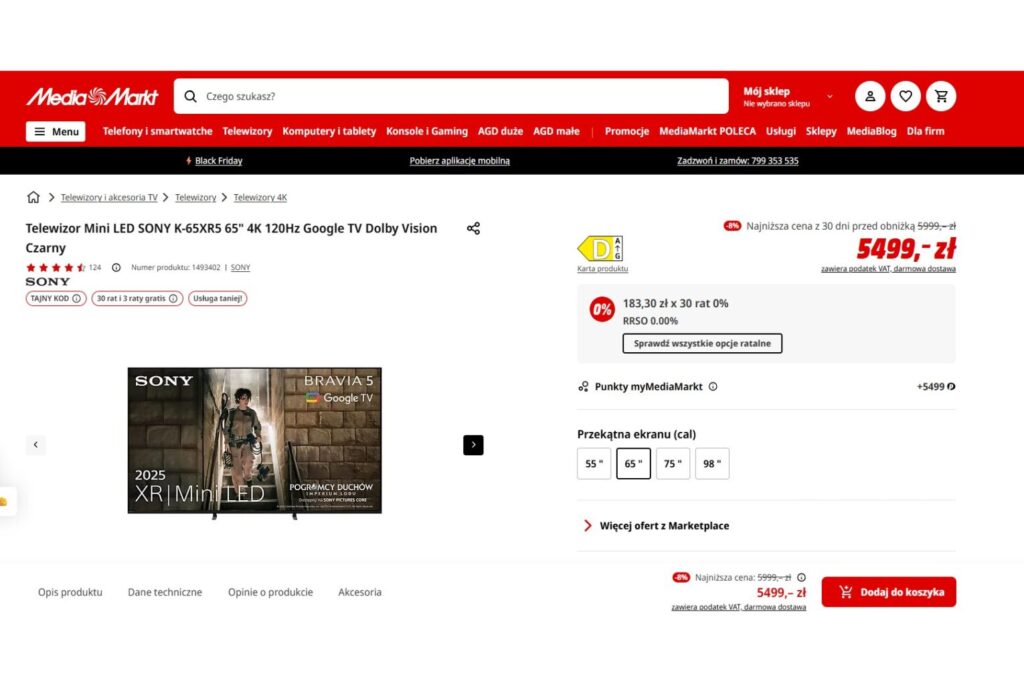Select the 55" screen size

pyautogui.click(x=594, y=464)
